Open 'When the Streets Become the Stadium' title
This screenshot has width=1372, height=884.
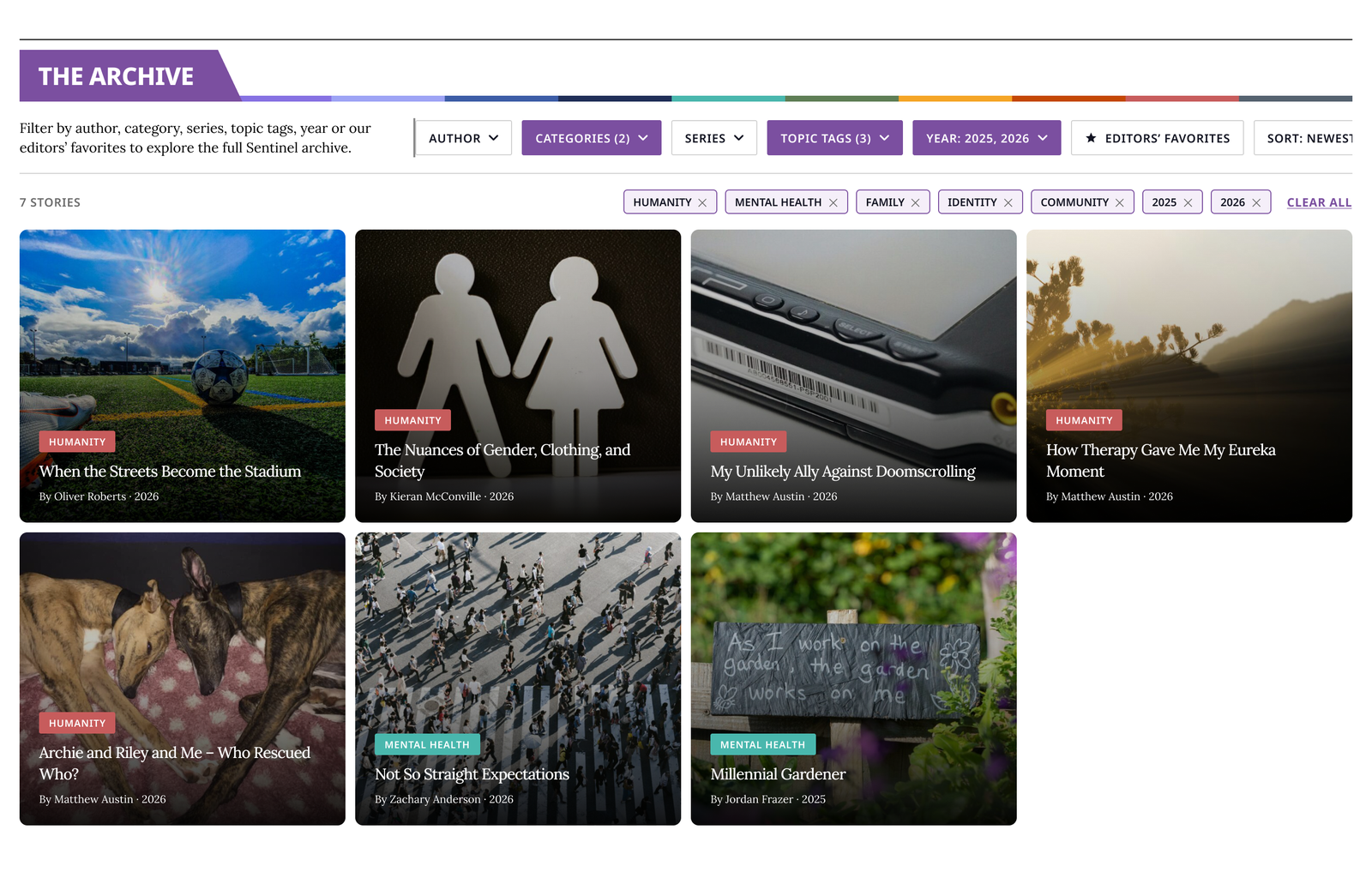tap(170, 472)
